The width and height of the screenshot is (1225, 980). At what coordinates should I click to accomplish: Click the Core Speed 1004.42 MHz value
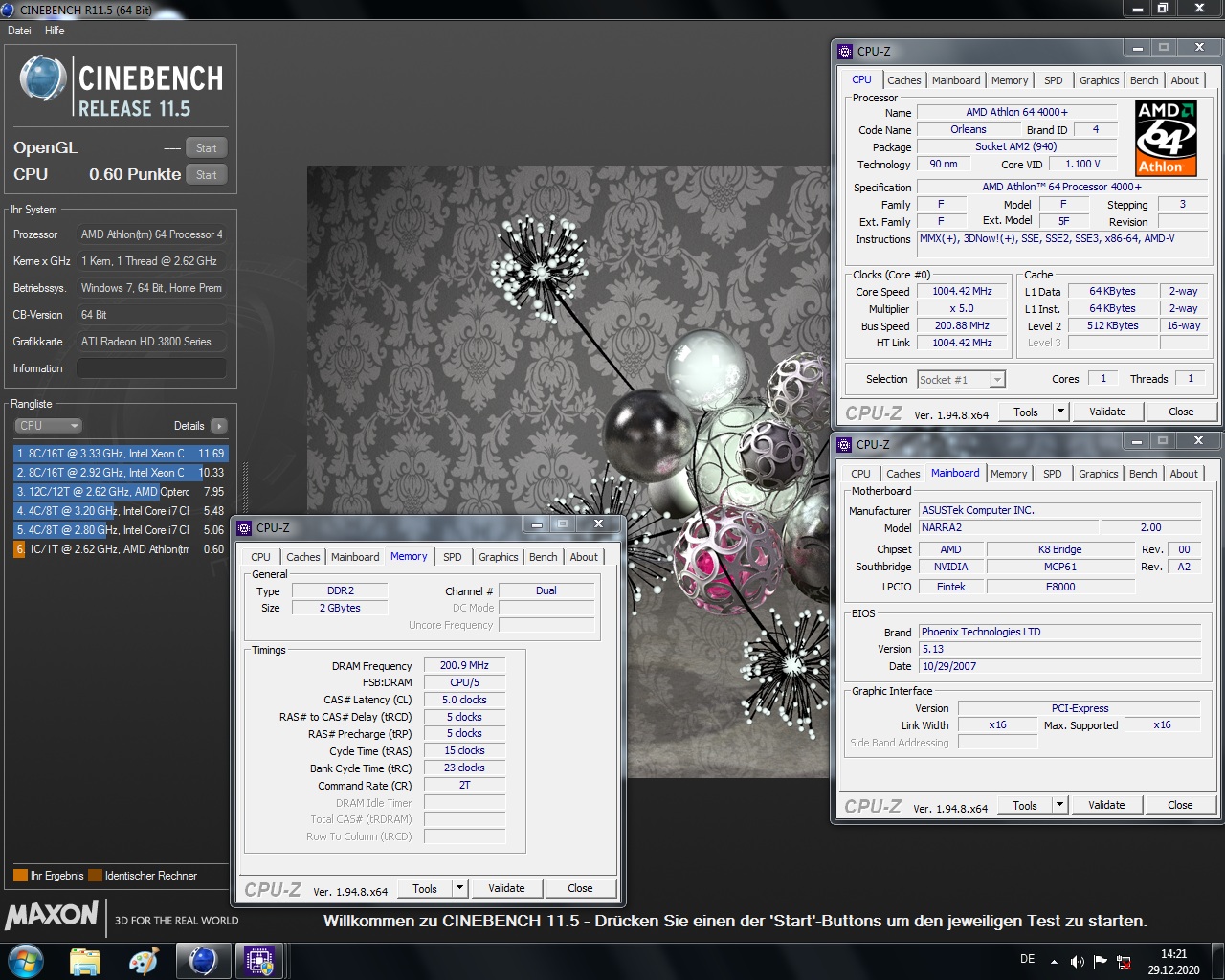[x=962, y=292]
